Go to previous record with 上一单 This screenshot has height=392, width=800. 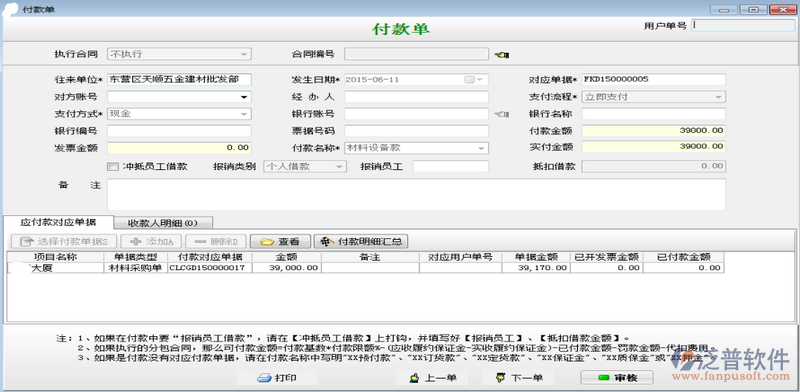pos(432,378)
